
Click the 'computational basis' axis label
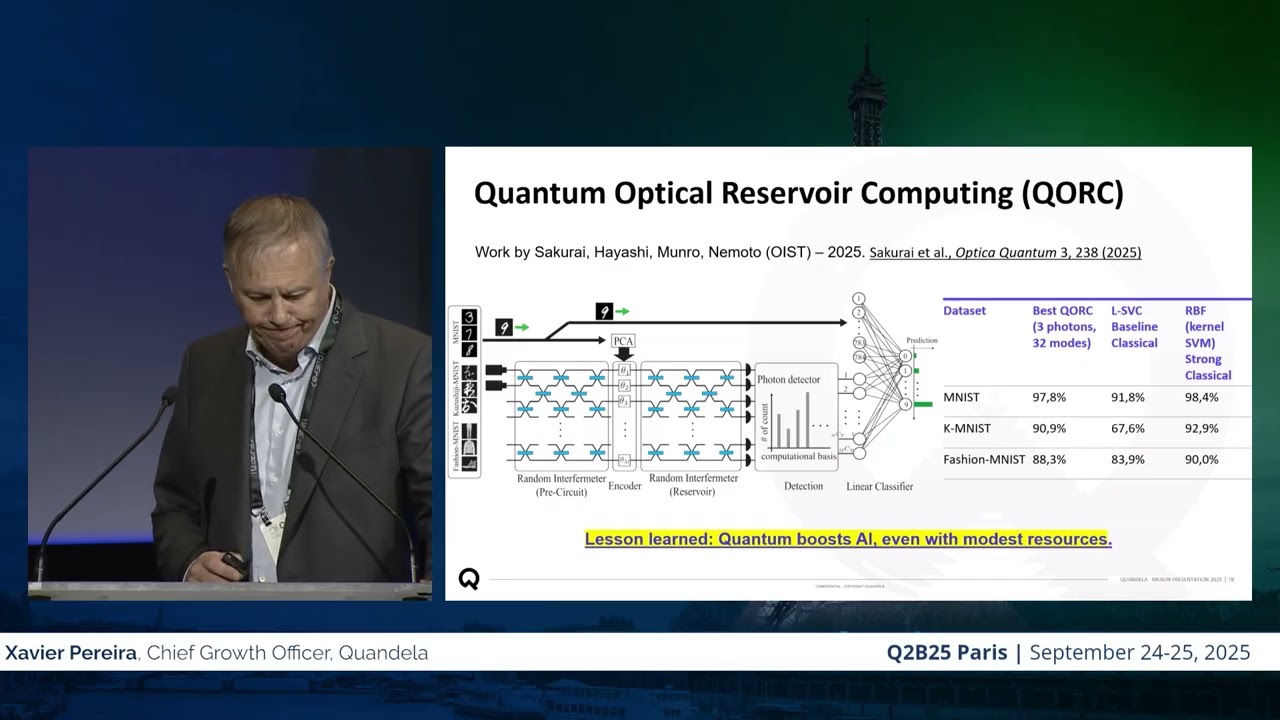(798, 456)
